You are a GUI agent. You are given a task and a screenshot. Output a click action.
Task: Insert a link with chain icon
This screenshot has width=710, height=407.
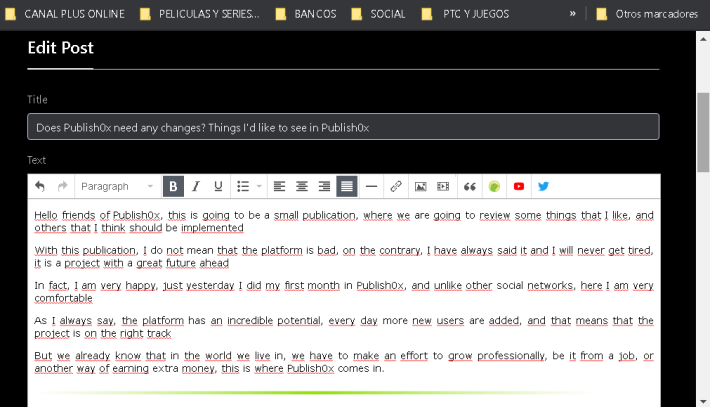(x=396, y=186)
